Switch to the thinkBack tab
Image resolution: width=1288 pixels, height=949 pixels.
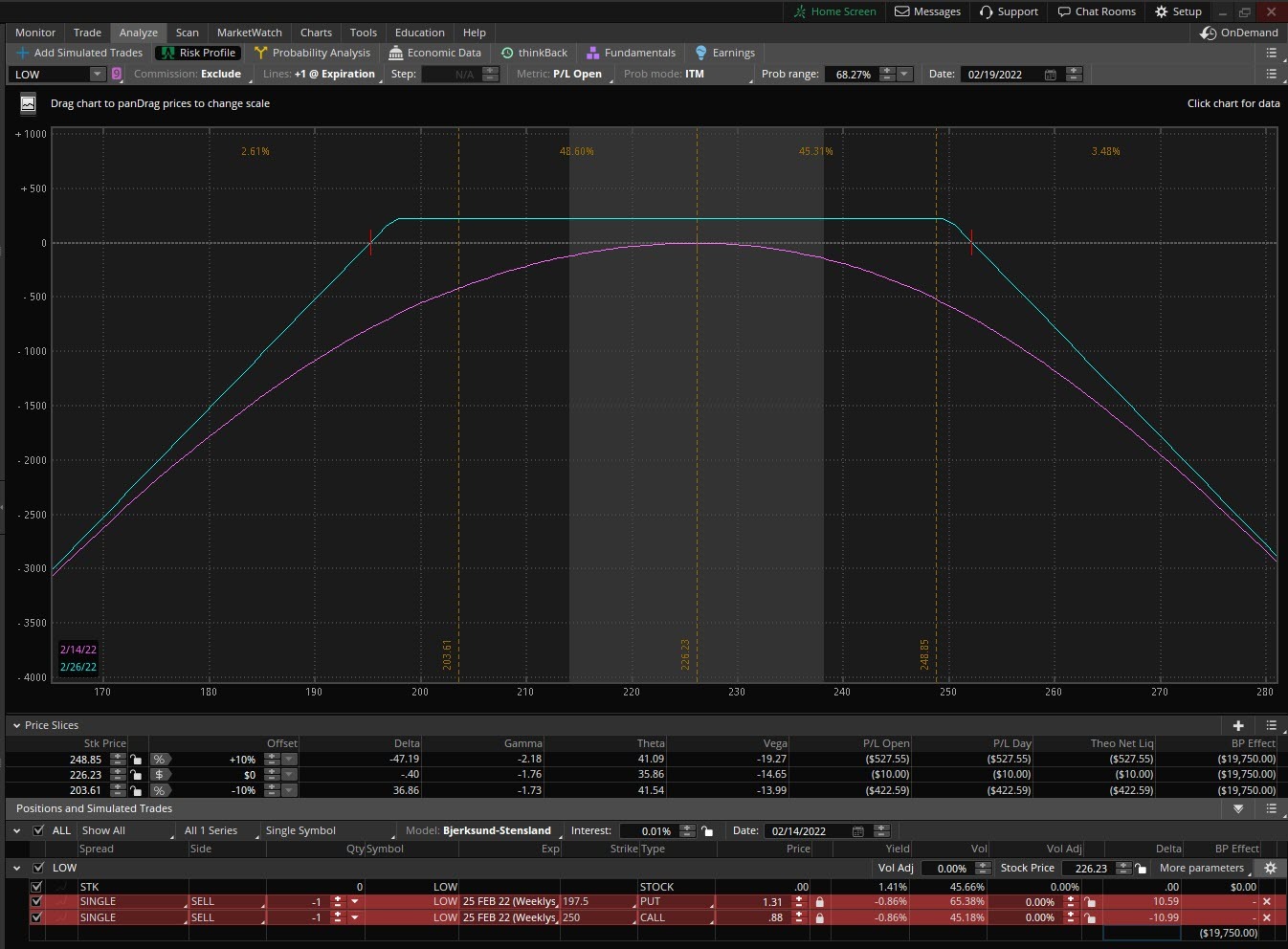[534, 53]
